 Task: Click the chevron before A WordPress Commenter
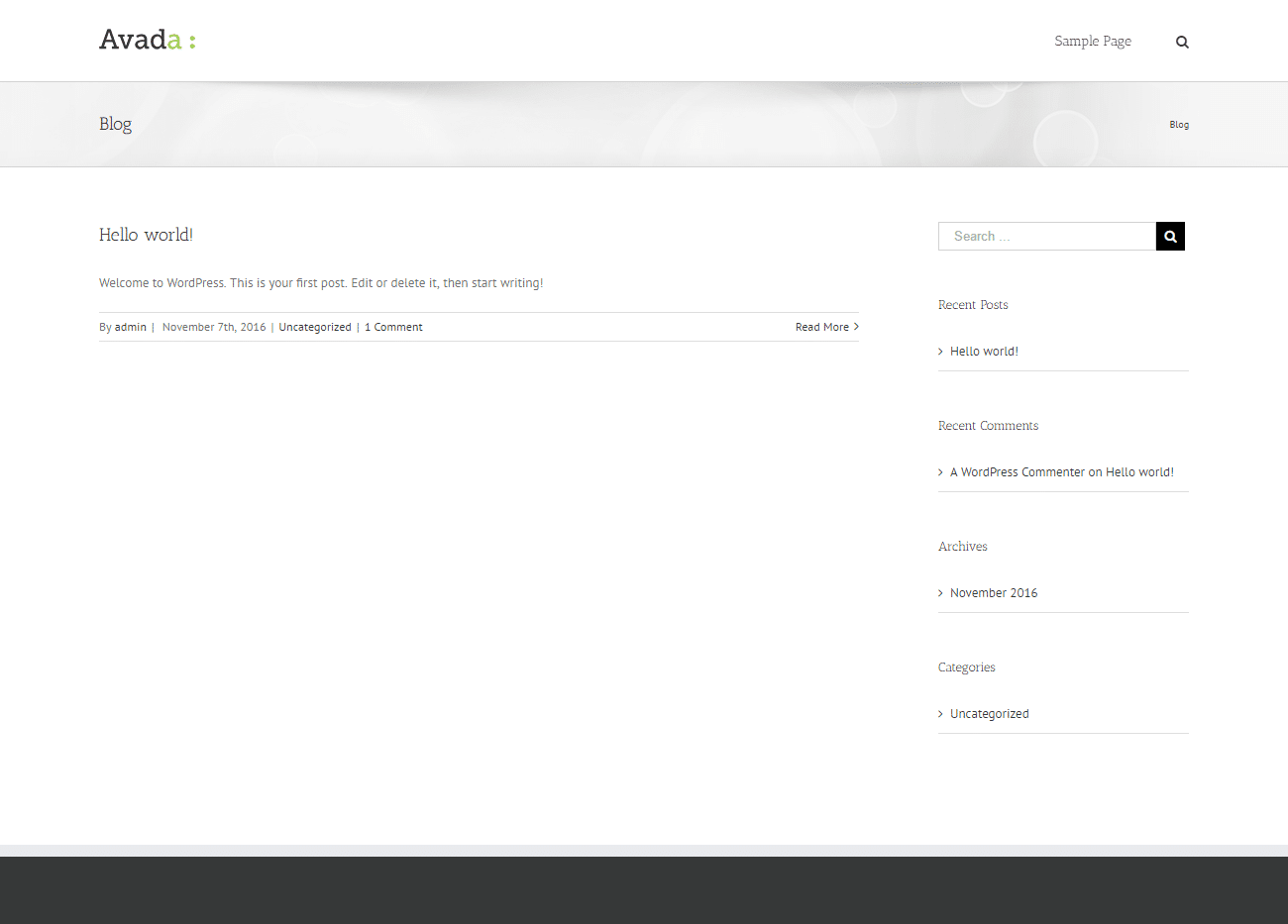[x=941, y=472]
